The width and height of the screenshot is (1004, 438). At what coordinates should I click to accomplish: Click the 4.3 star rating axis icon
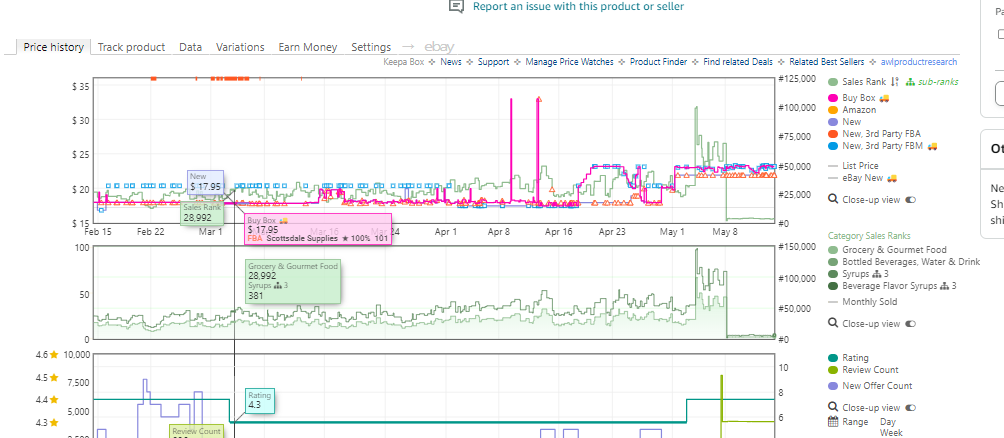[x=54, y=423]
